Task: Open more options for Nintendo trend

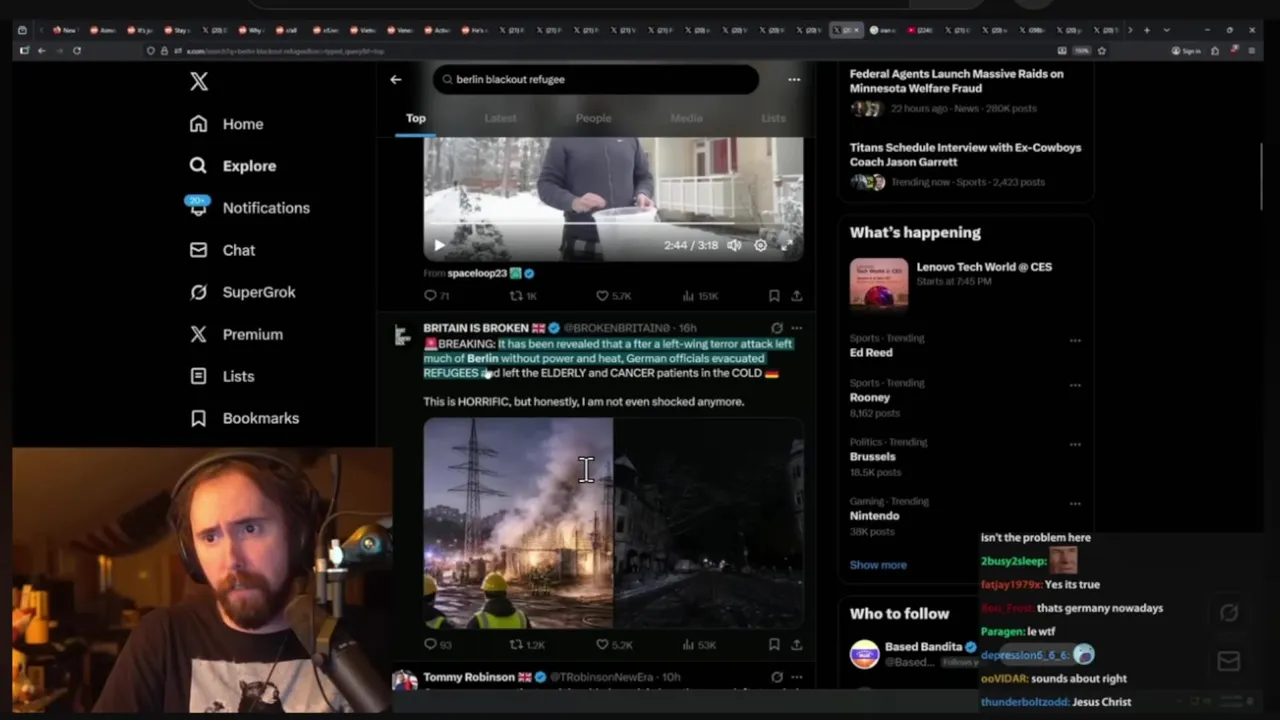Action: pyautogui.click(x=1075, y=503)
